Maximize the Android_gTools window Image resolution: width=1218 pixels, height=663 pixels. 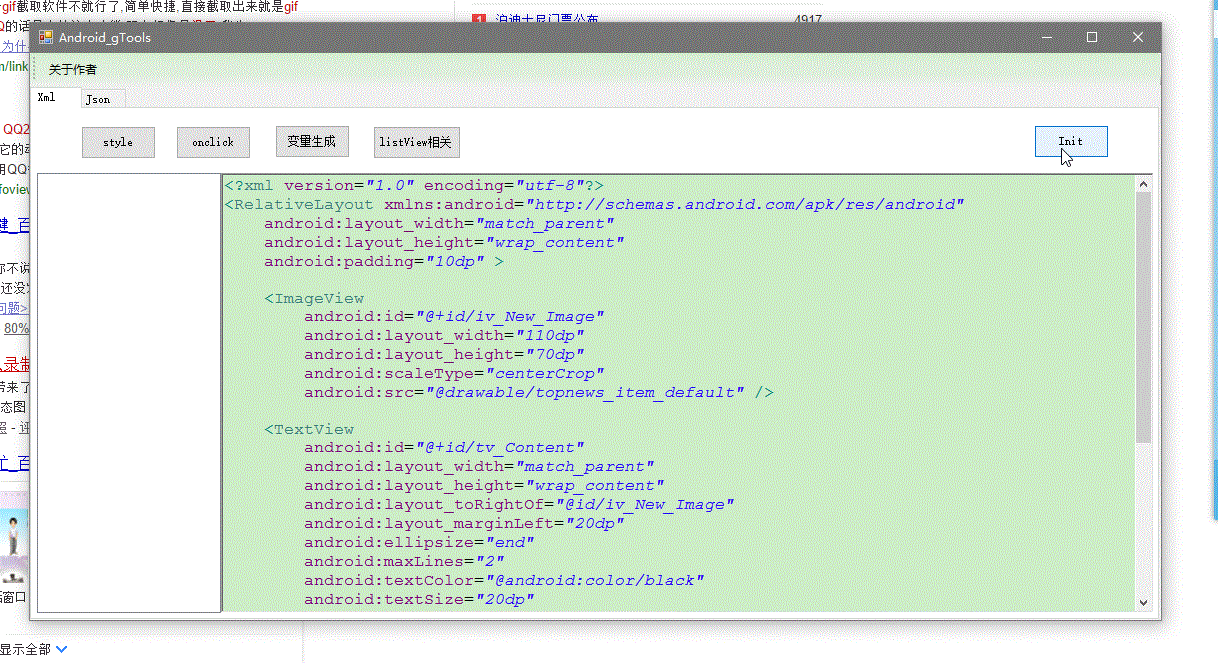(1092, 38)
